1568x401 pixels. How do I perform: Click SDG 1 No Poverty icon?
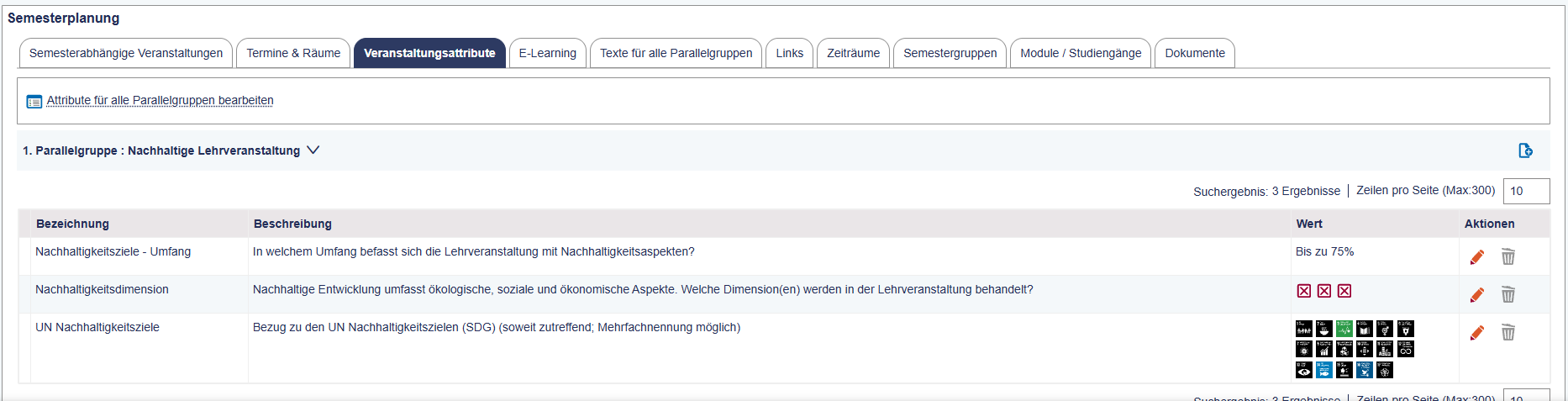[1304, 329]
